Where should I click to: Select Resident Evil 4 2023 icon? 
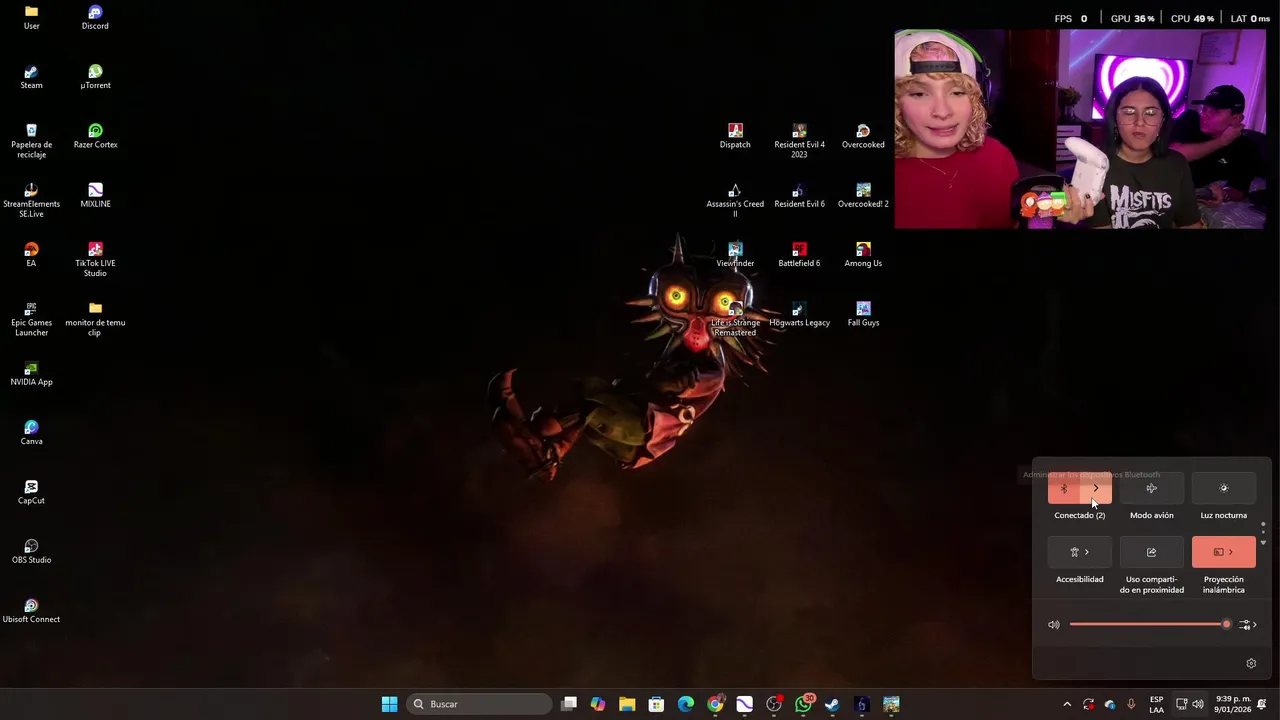[x=799, y=141]
